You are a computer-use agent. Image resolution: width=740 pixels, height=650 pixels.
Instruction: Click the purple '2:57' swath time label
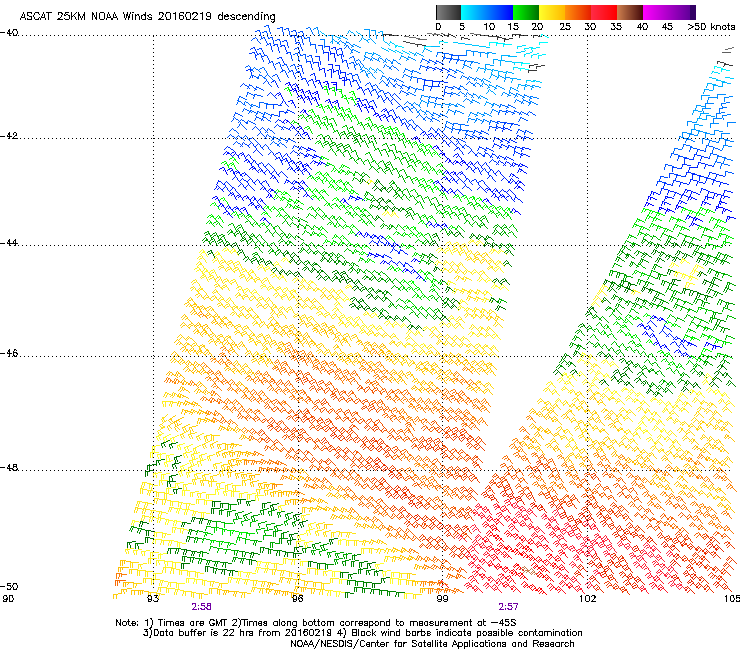(x=508, y=607)
